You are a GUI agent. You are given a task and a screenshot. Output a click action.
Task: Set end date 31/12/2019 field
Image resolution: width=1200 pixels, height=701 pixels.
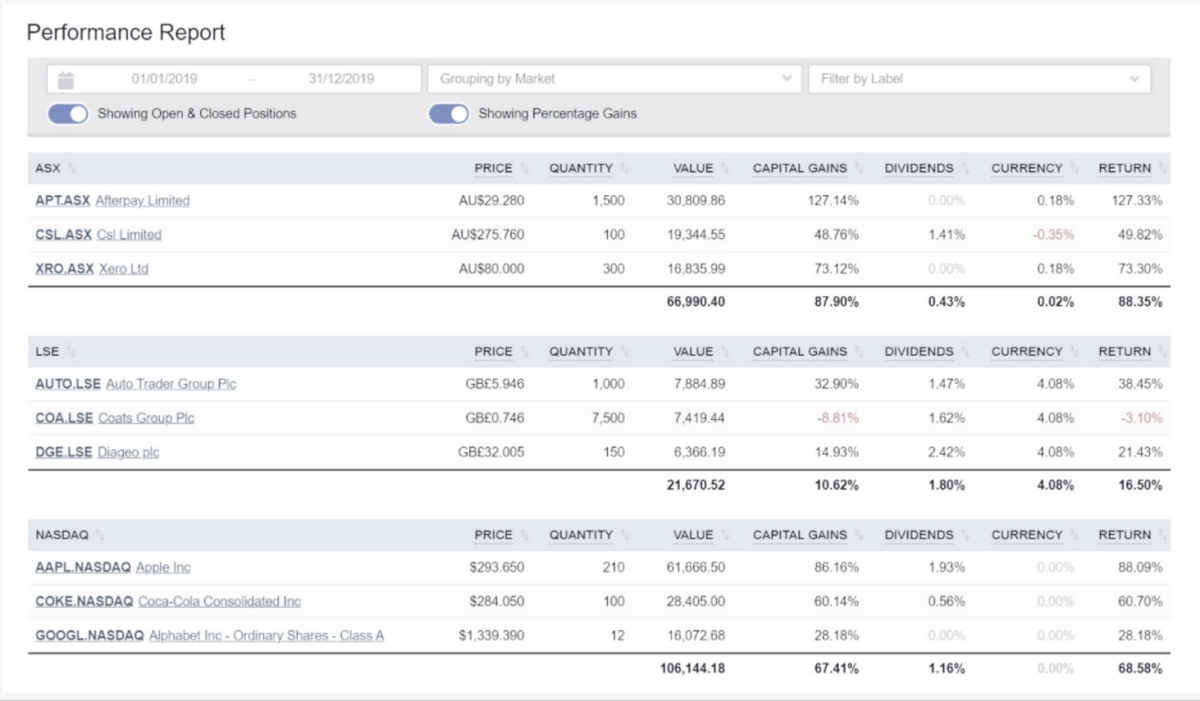pos(341,79)
